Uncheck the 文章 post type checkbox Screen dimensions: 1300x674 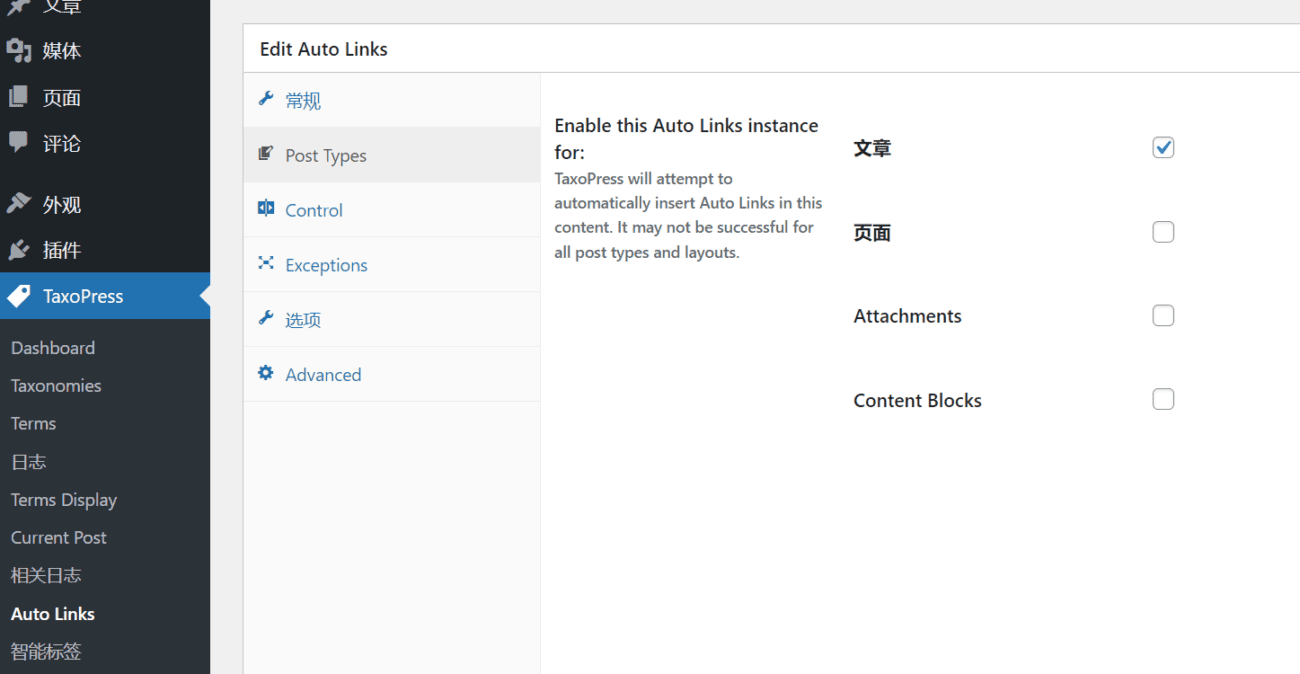coord(1163,148)
